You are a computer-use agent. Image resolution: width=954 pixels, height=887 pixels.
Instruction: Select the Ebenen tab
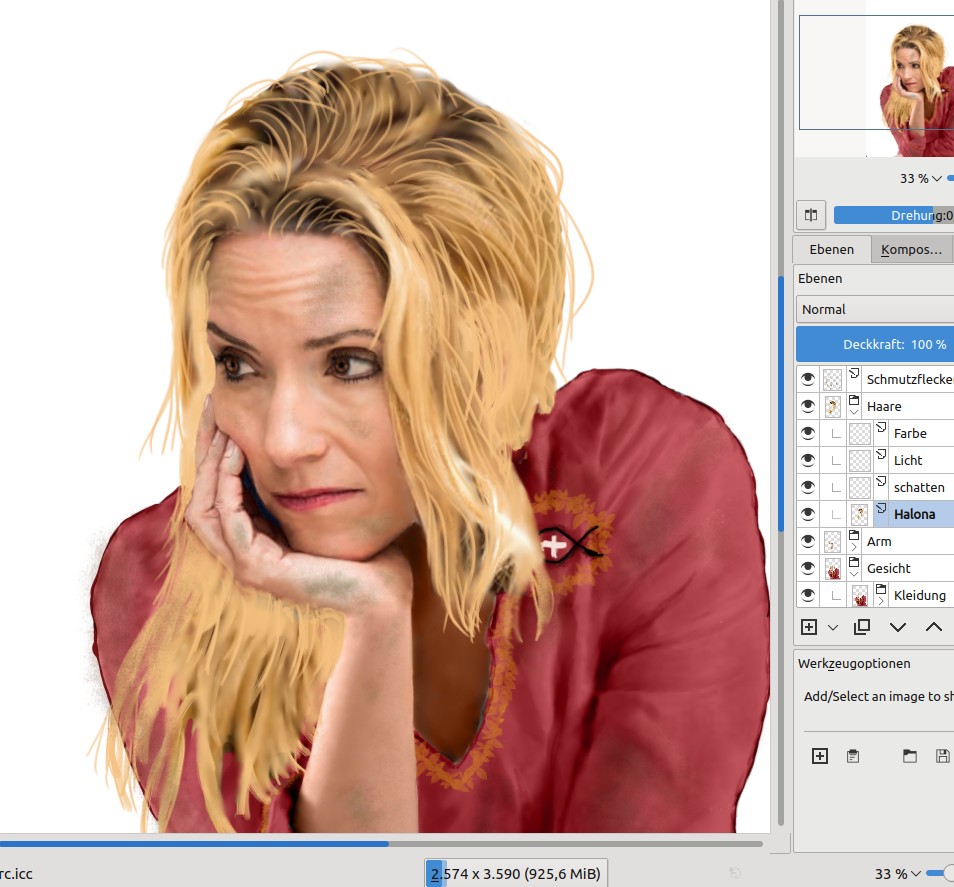pyautogui.click(x=831, y=249)
